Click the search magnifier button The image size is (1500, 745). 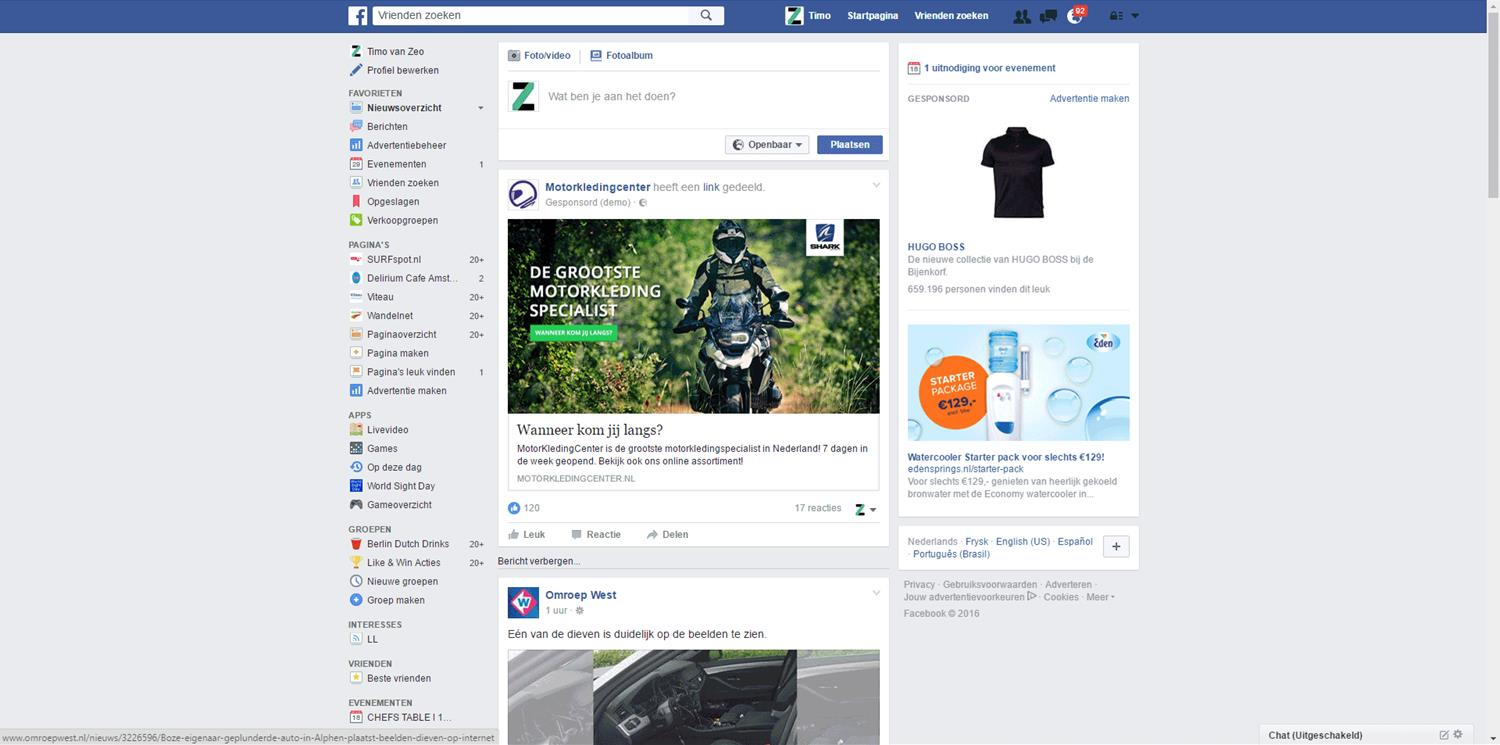706,16
